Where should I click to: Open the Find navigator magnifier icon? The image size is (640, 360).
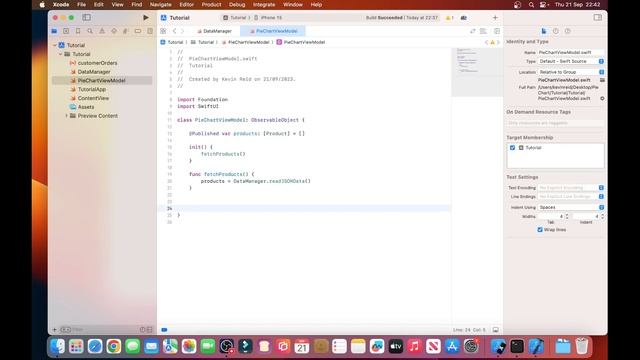(90, 31)
